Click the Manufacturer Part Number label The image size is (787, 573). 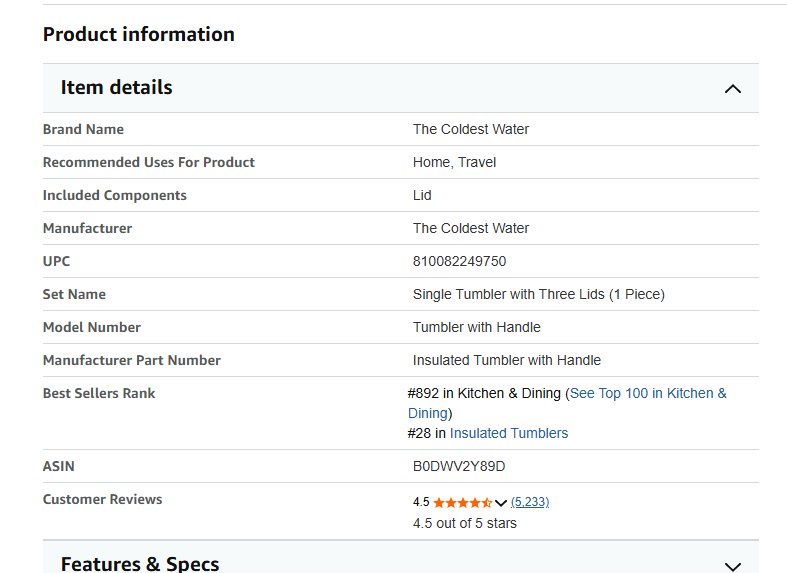click(x=132, y=360)
